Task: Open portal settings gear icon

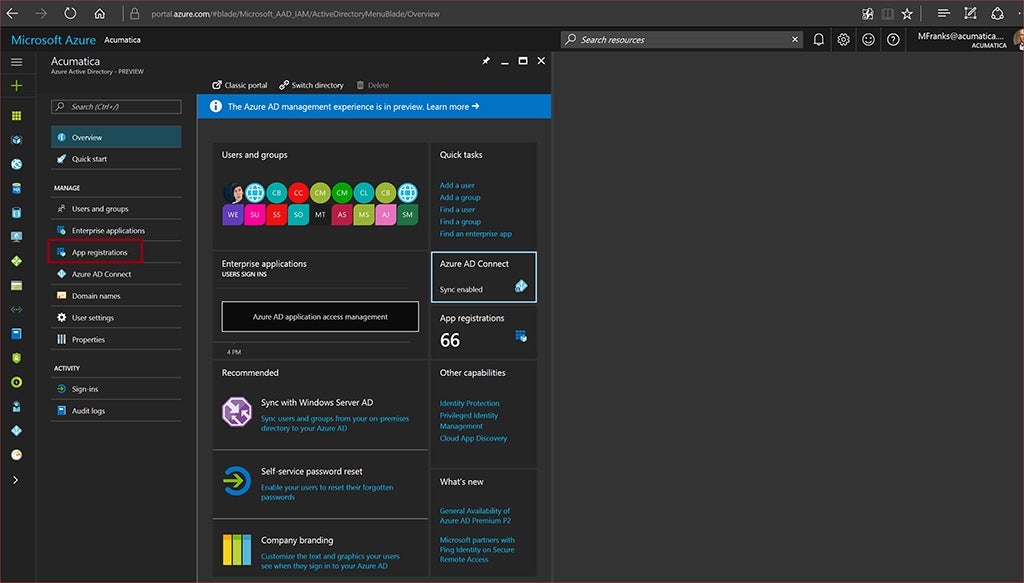Action: click(x=843, y=40)
